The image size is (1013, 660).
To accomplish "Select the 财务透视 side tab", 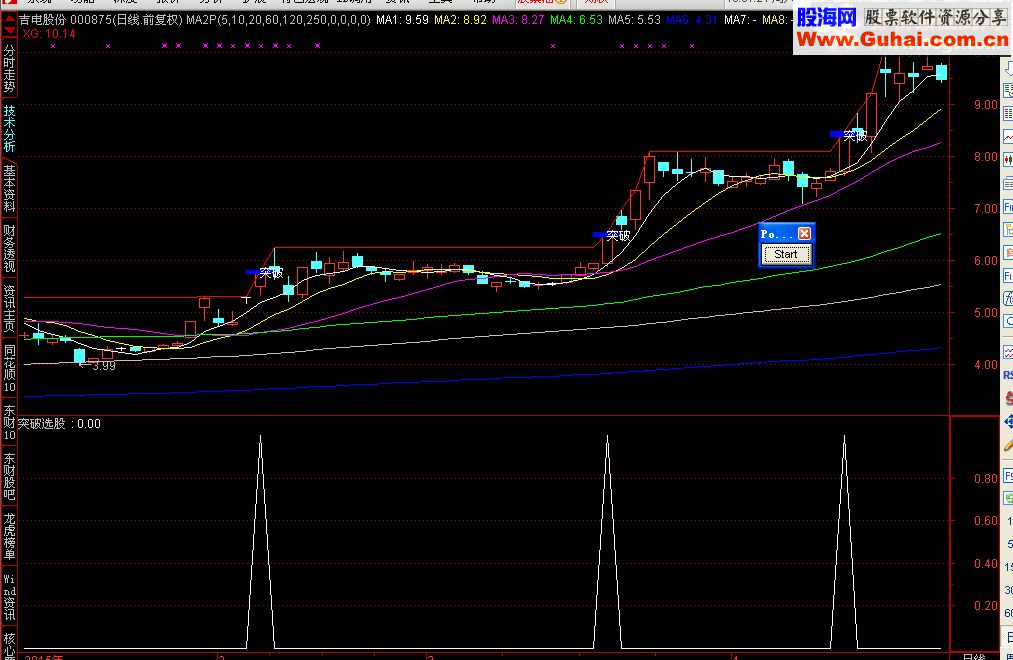I will tap(9, 248).
